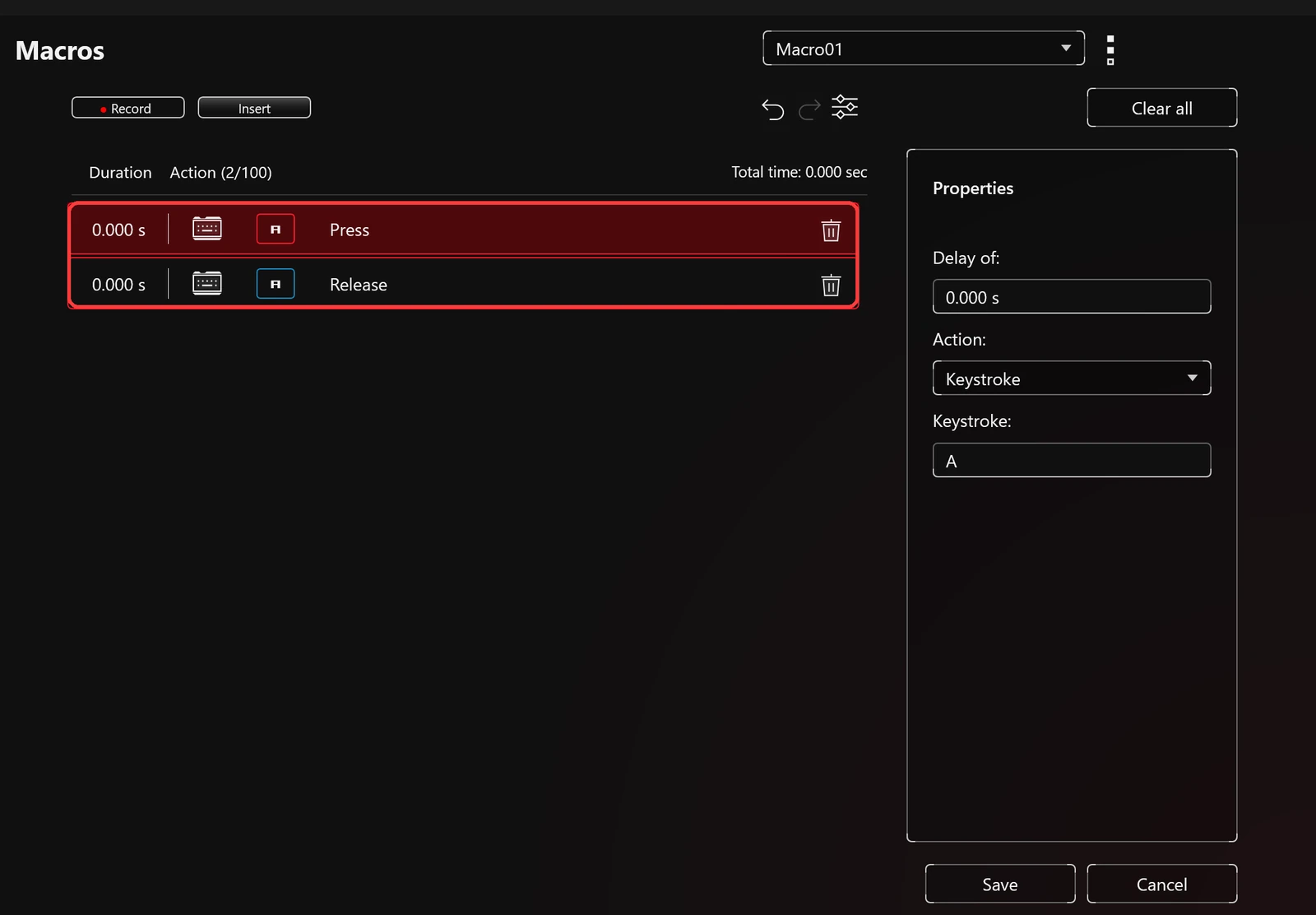Edit the Delay of input field

[x=1072, y=297]
